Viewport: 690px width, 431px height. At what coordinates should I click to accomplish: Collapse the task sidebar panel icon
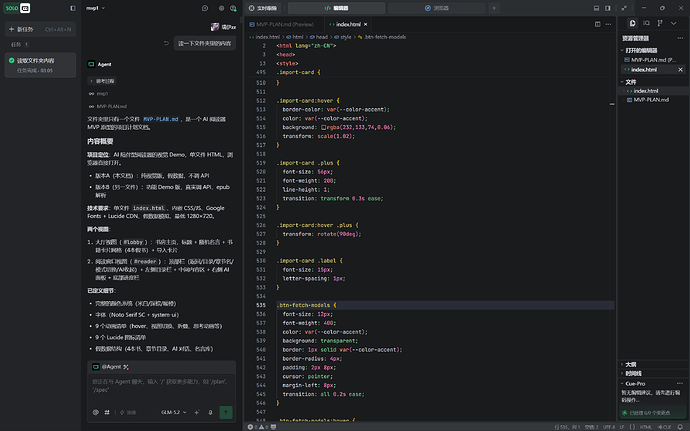point(73,8)
